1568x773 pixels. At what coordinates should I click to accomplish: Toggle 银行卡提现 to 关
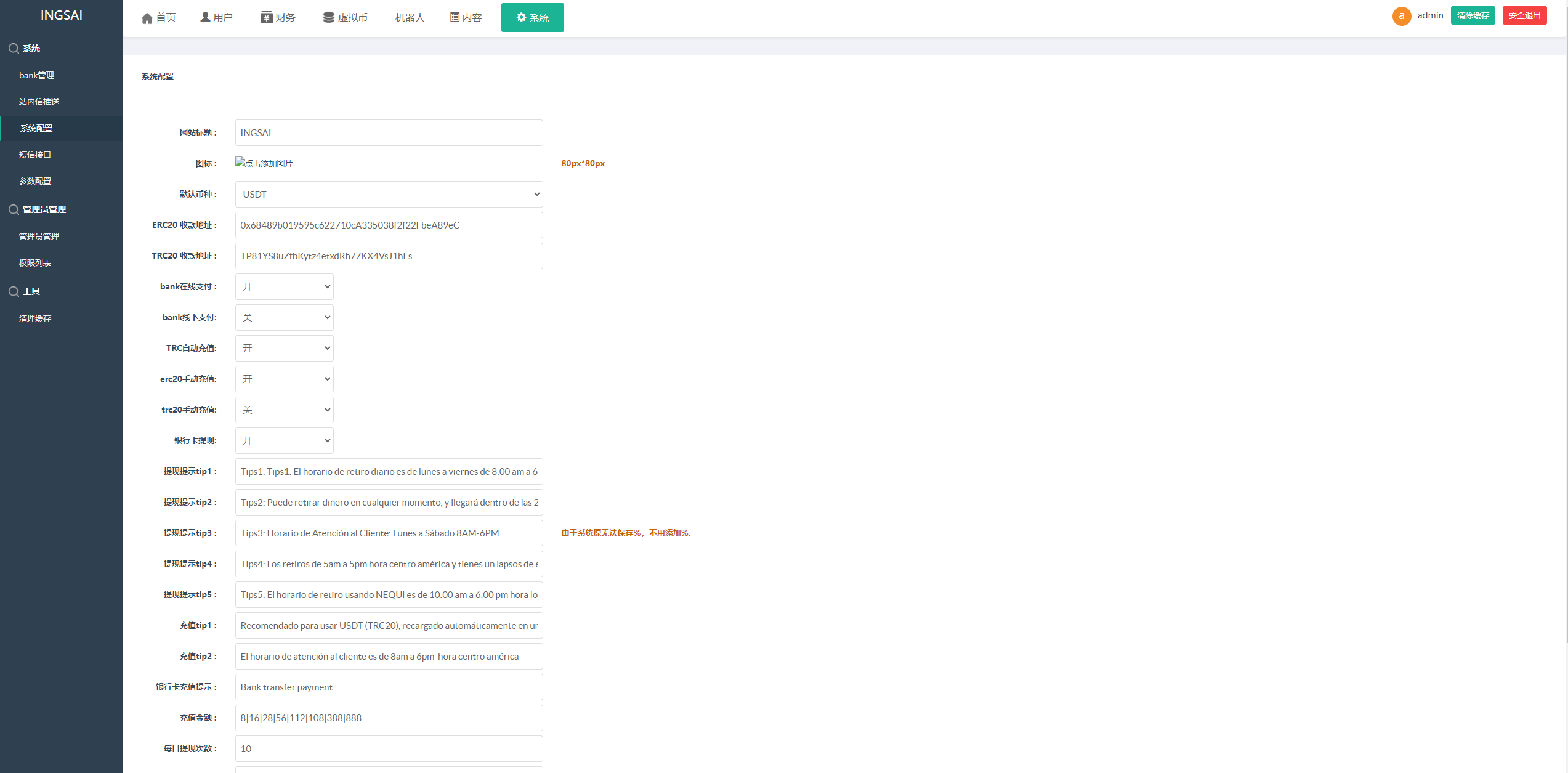(283, 440)
